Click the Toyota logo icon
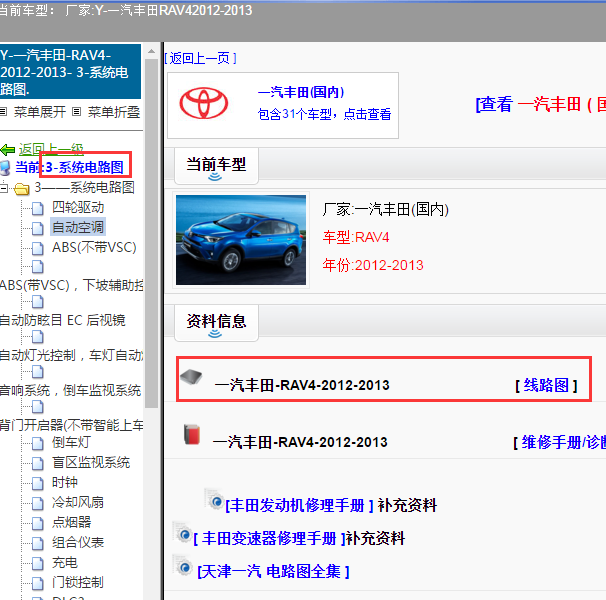Image resolution: width=606 pixels, height=600 pixels. (x=204, y=104)
